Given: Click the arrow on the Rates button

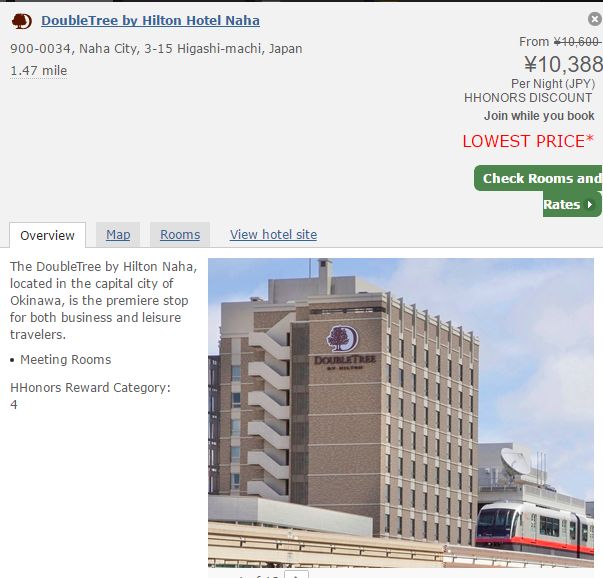Looking at the screenshot, I should (590, 205).
